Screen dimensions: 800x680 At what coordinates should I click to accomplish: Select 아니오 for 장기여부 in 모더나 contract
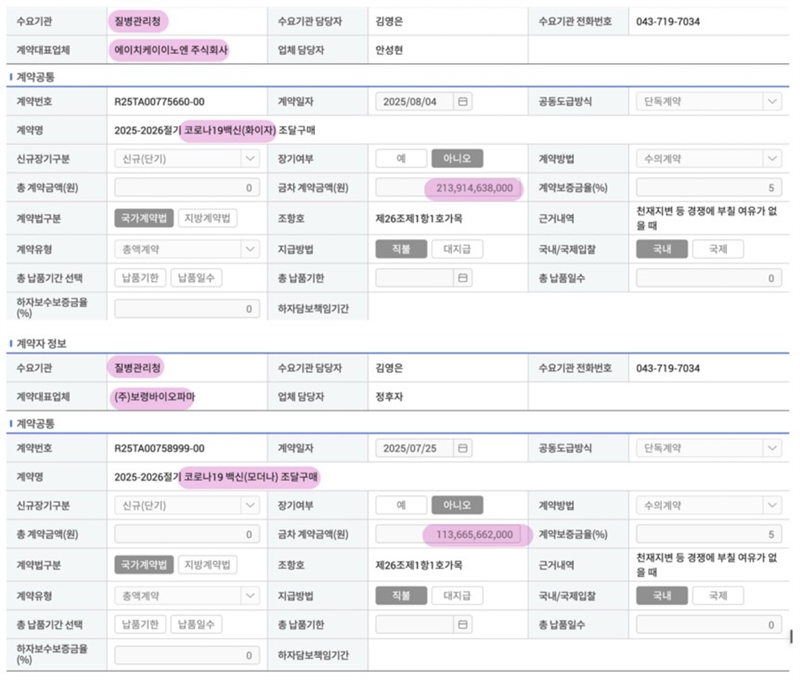point(457,505)
